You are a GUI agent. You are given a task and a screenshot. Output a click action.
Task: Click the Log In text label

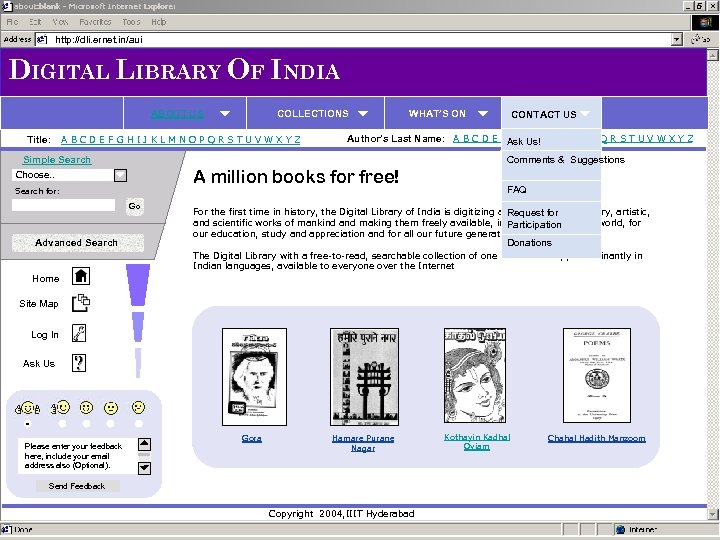pos(45,335)
